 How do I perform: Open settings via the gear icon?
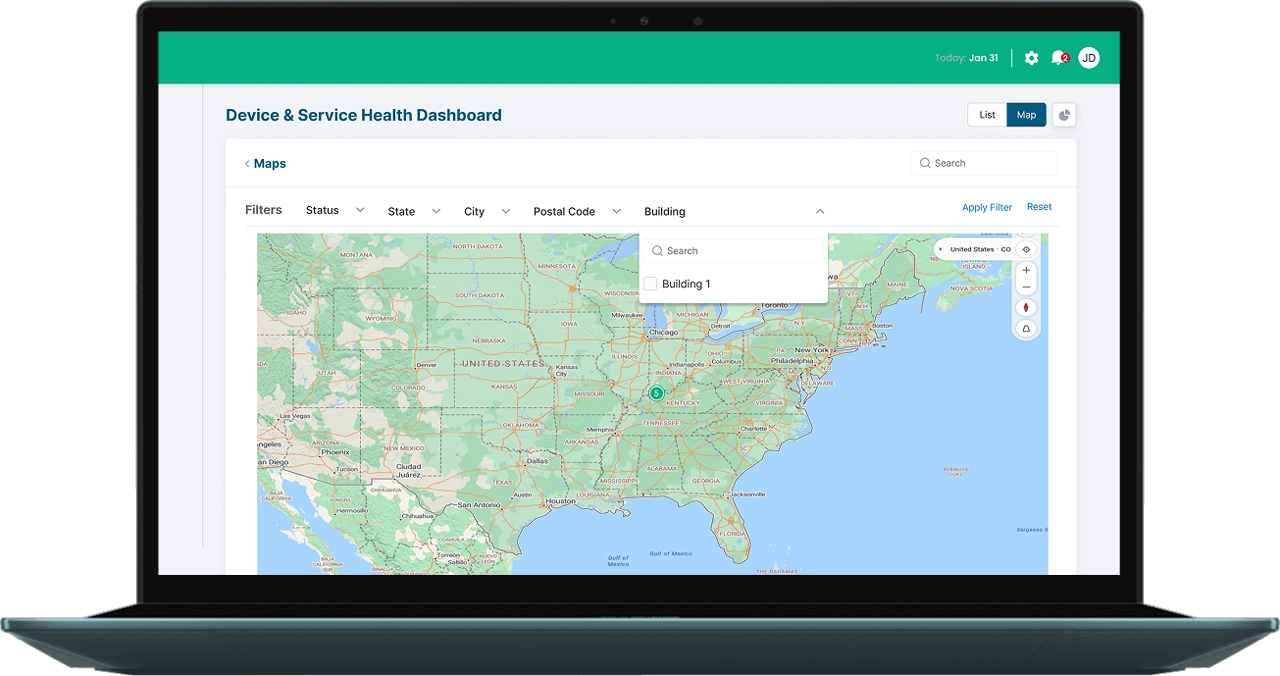1031,58
